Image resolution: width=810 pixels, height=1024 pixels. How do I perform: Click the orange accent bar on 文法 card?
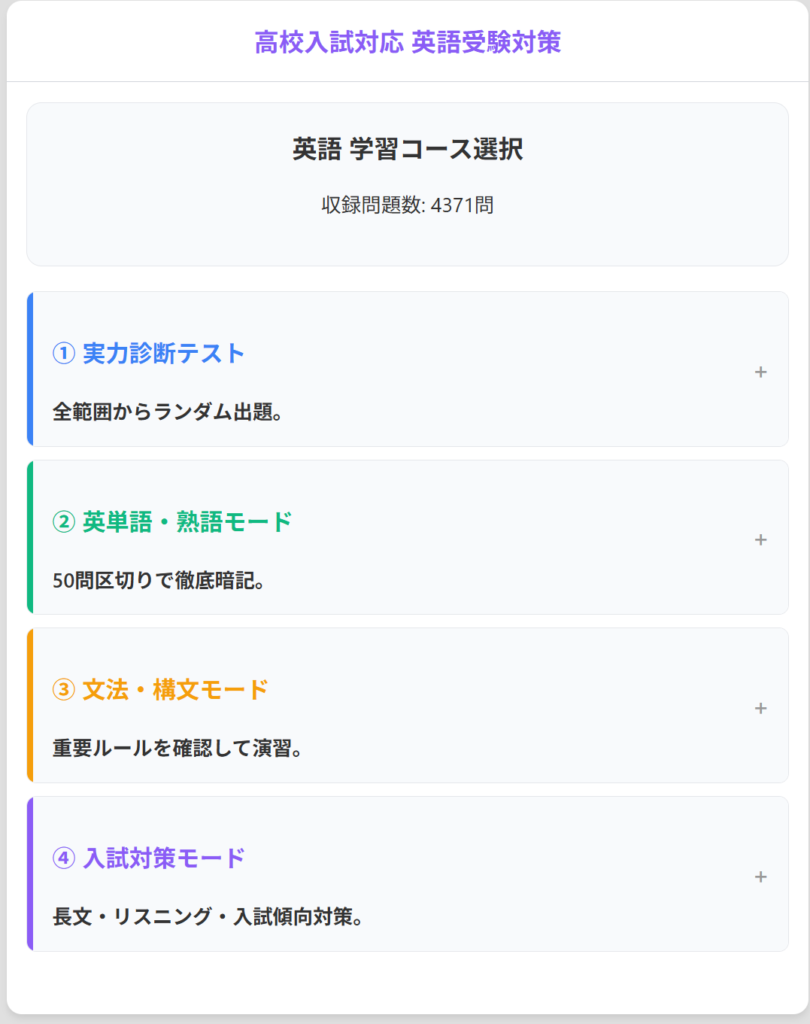30,705
